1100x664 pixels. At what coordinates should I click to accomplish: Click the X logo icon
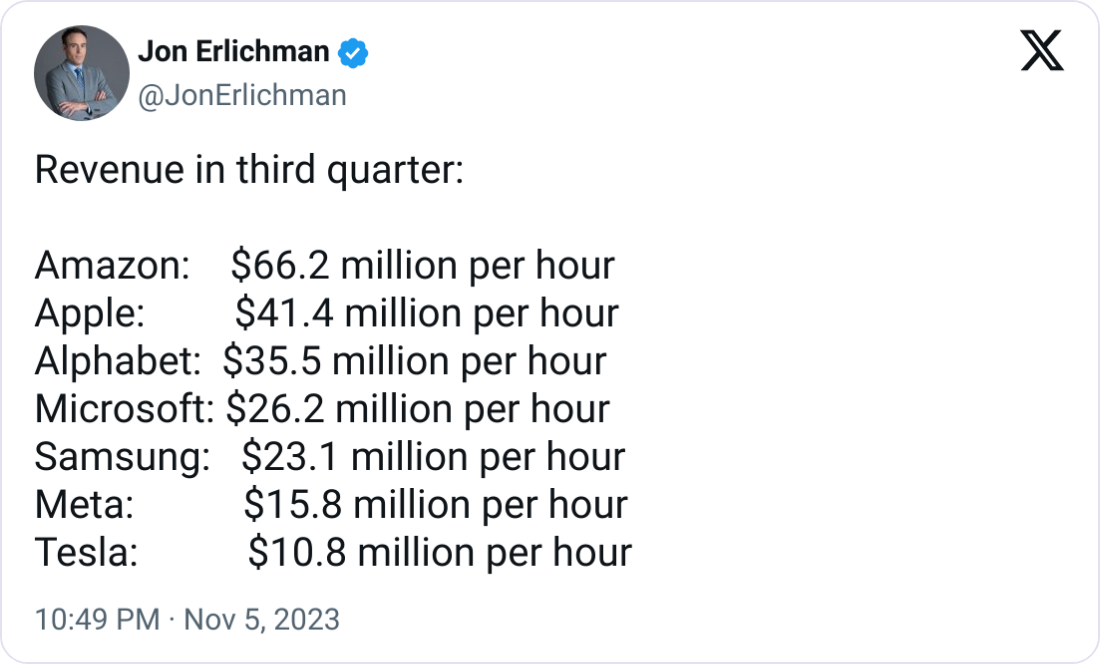tap(1042, 51)
